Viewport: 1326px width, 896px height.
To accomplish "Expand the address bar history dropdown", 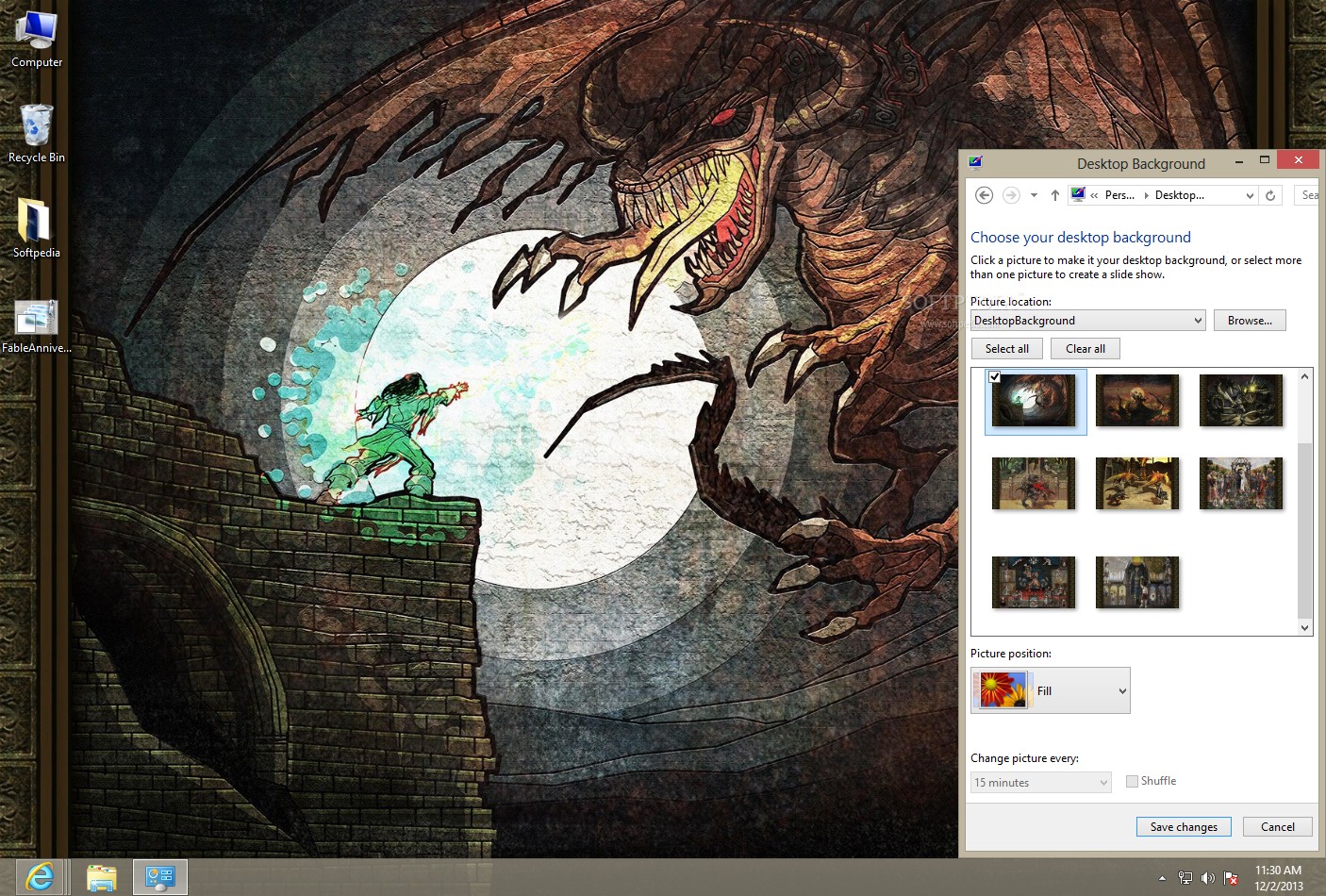I will coord(1250,195).
